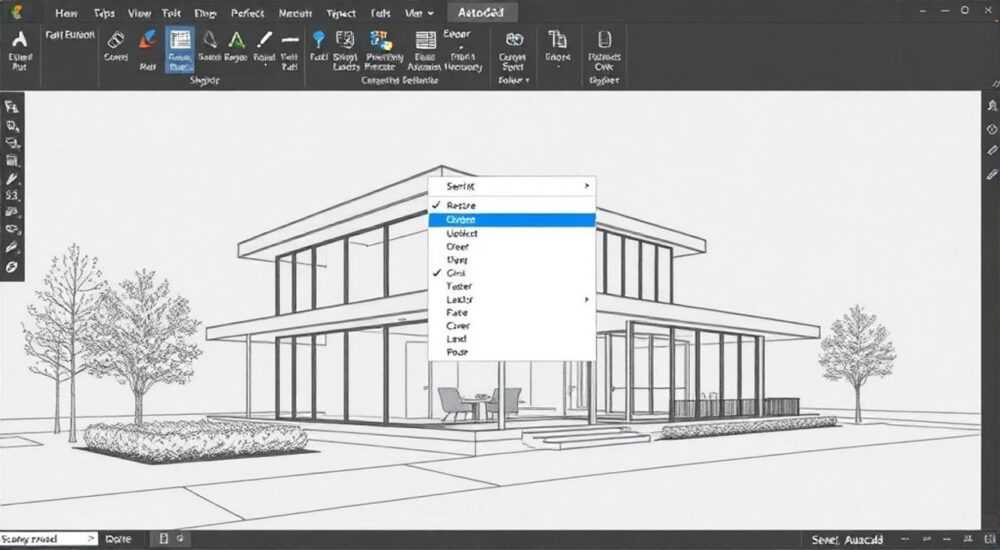
Task: Click the white diagonal pen ribbon icon
Action: [264, 40]
